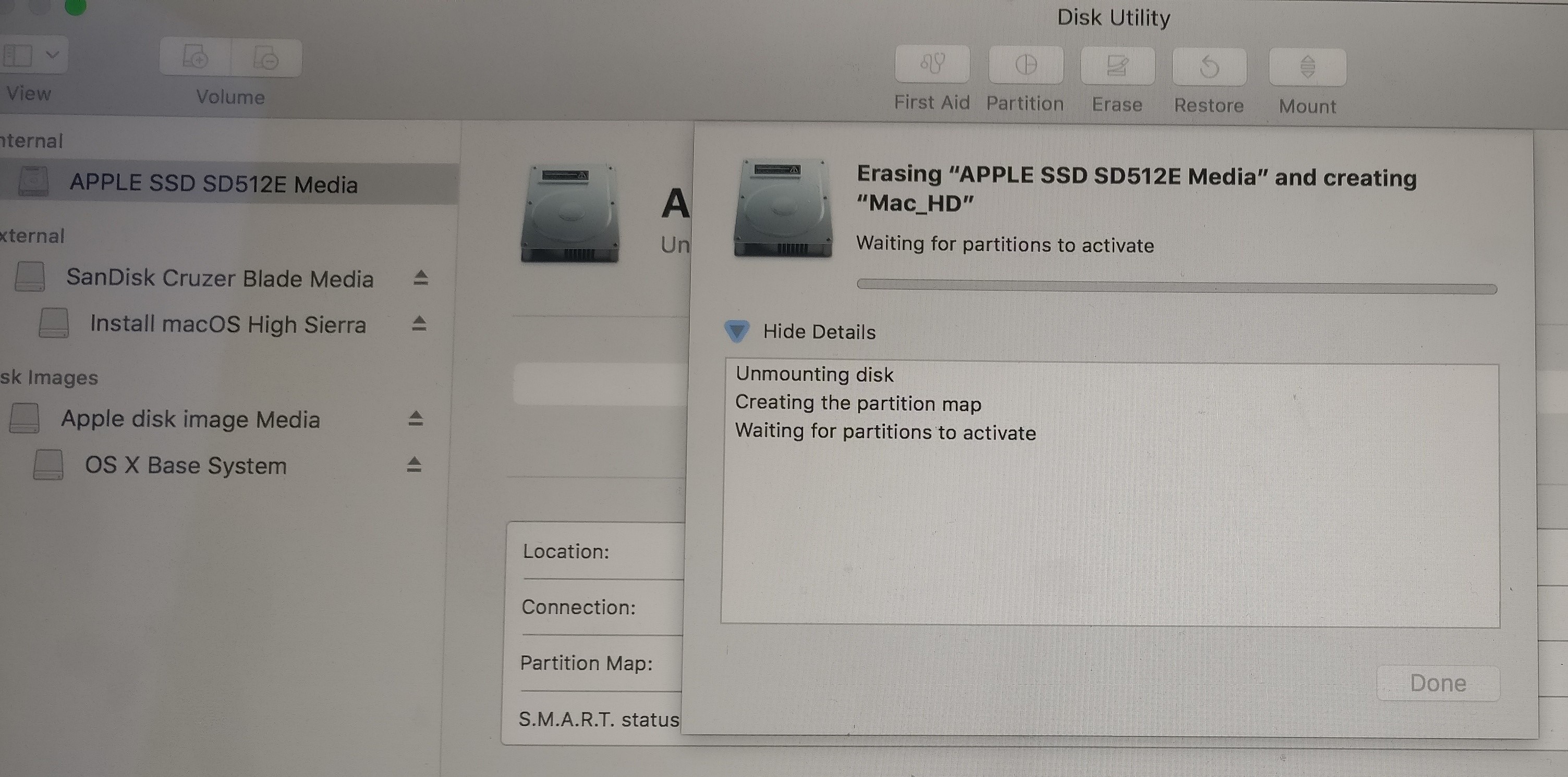Viewport: 1568px width, 777px height.
Task: Click the Restore toolbar label
Action: click(x=1209, y=105)
